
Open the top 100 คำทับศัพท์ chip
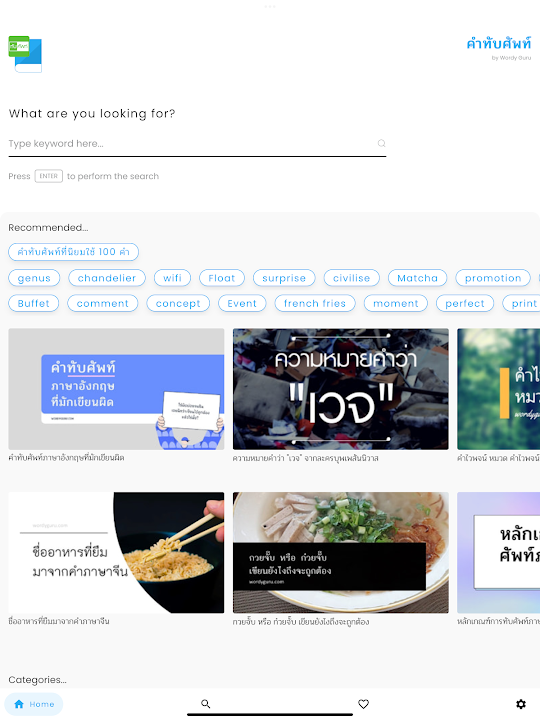tap(73, 252)
